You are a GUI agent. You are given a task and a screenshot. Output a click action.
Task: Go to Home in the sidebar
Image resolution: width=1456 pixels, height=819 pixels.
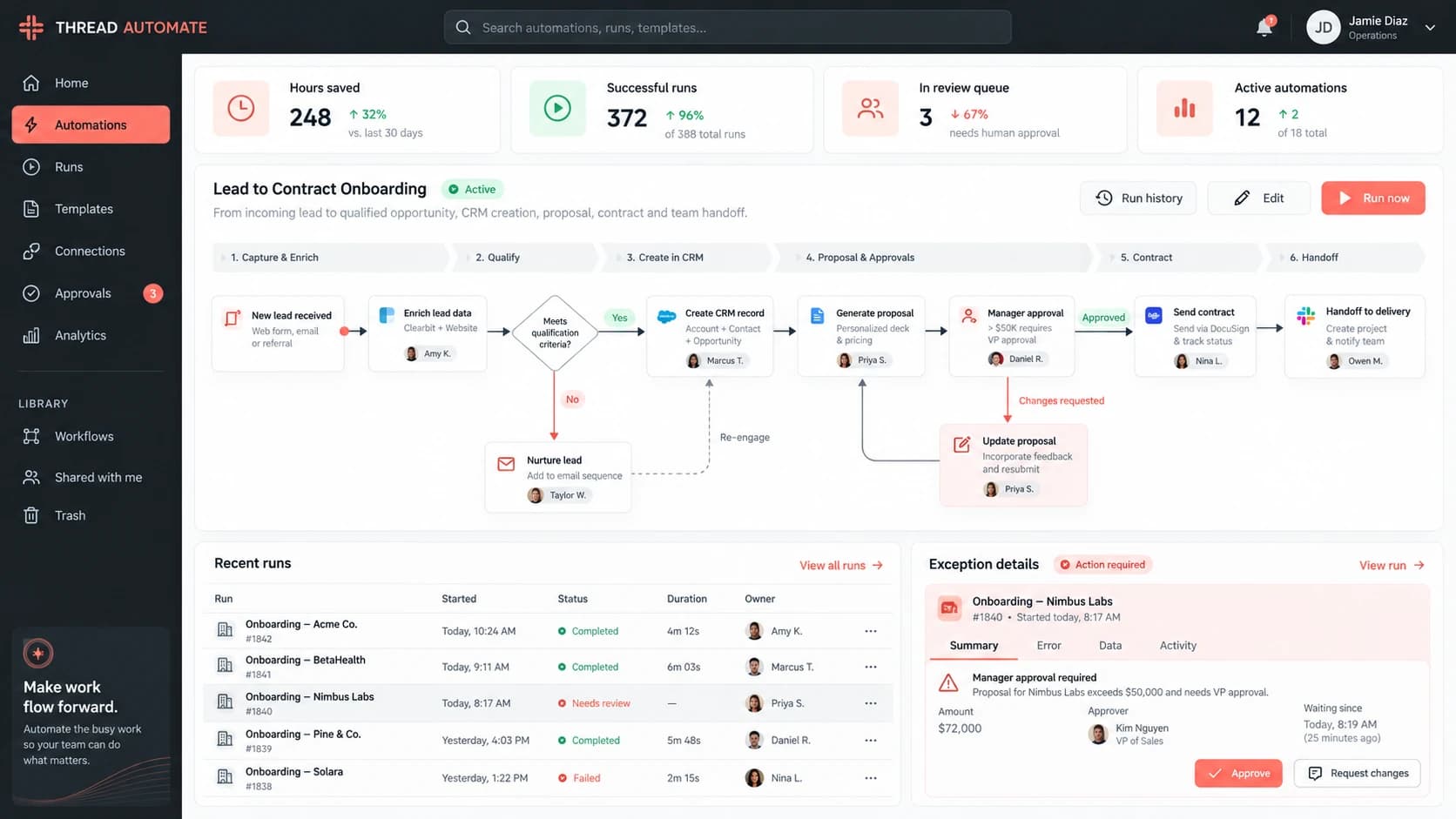91,83
